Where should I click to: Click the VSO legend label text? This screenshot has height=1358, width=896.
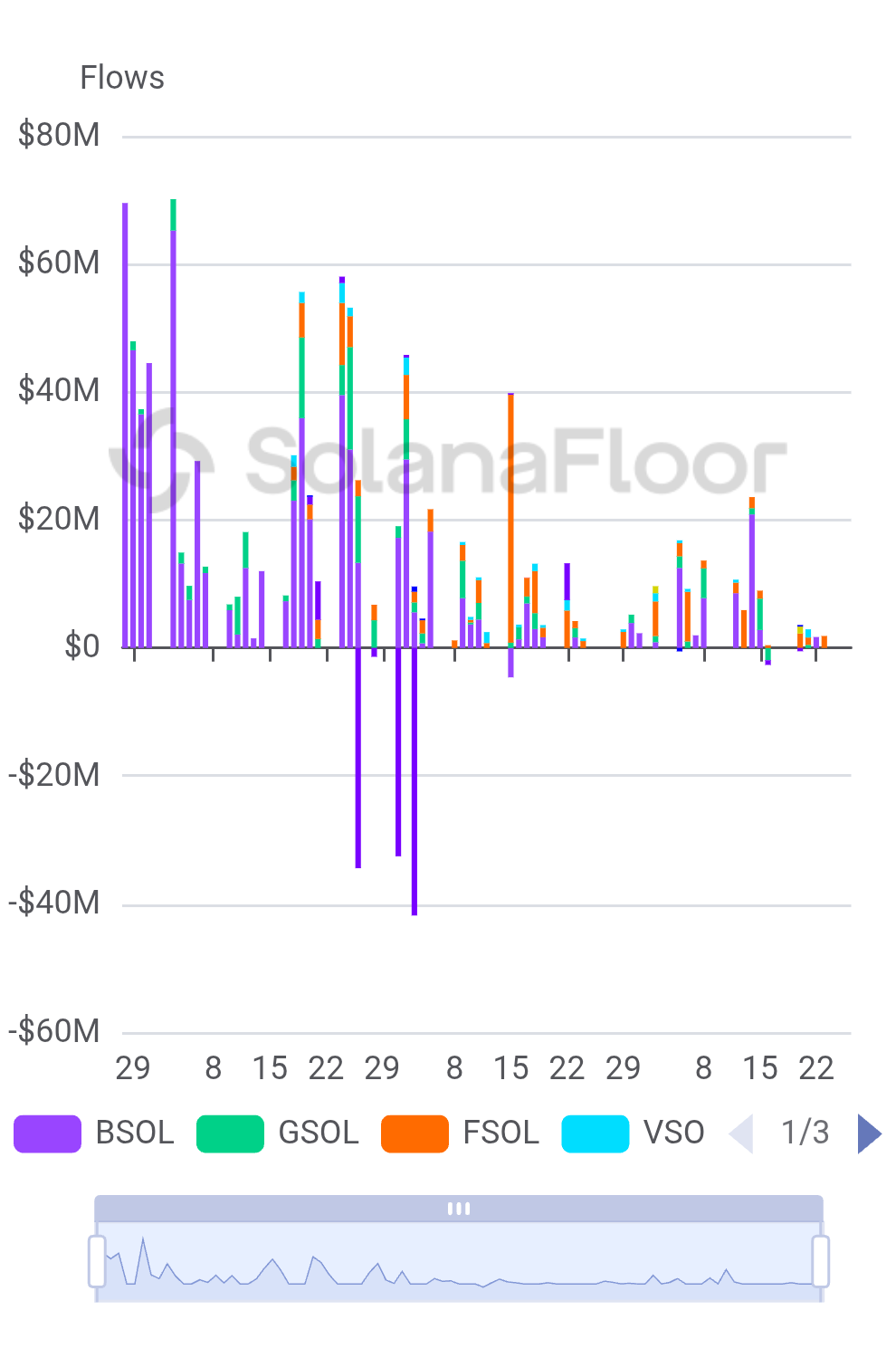(x=673, y=1133)
